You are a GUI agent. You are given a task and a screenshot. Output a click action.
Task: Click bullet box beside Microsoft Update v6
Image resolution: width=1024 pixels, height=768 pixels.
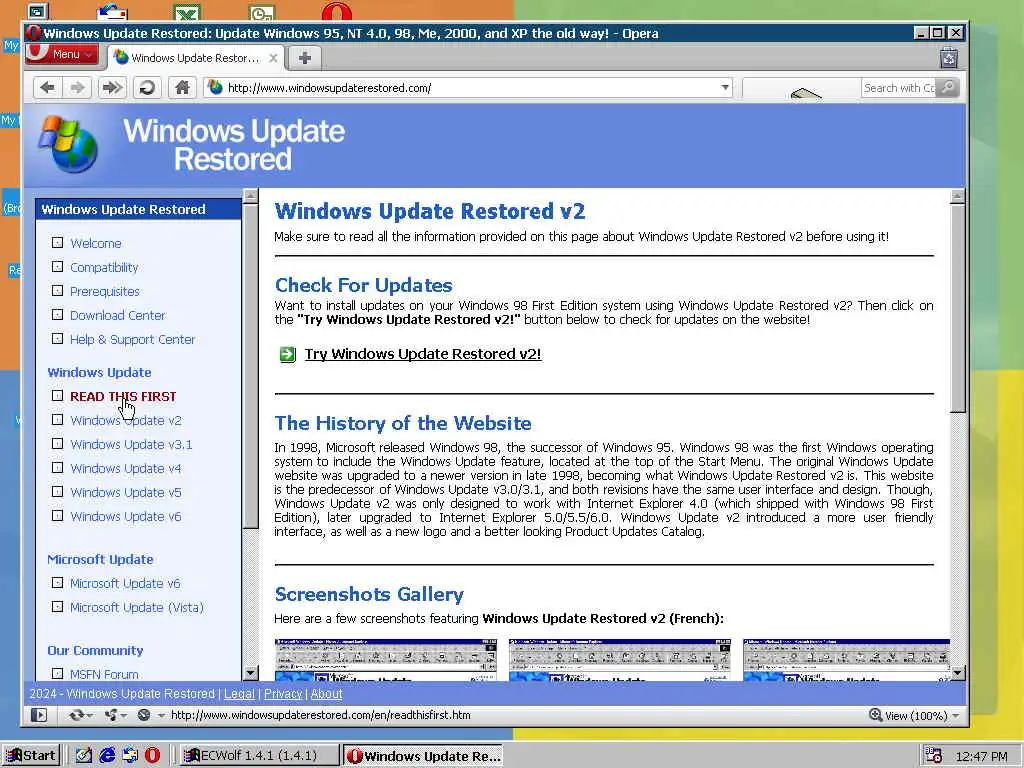[x=57, y=583]
